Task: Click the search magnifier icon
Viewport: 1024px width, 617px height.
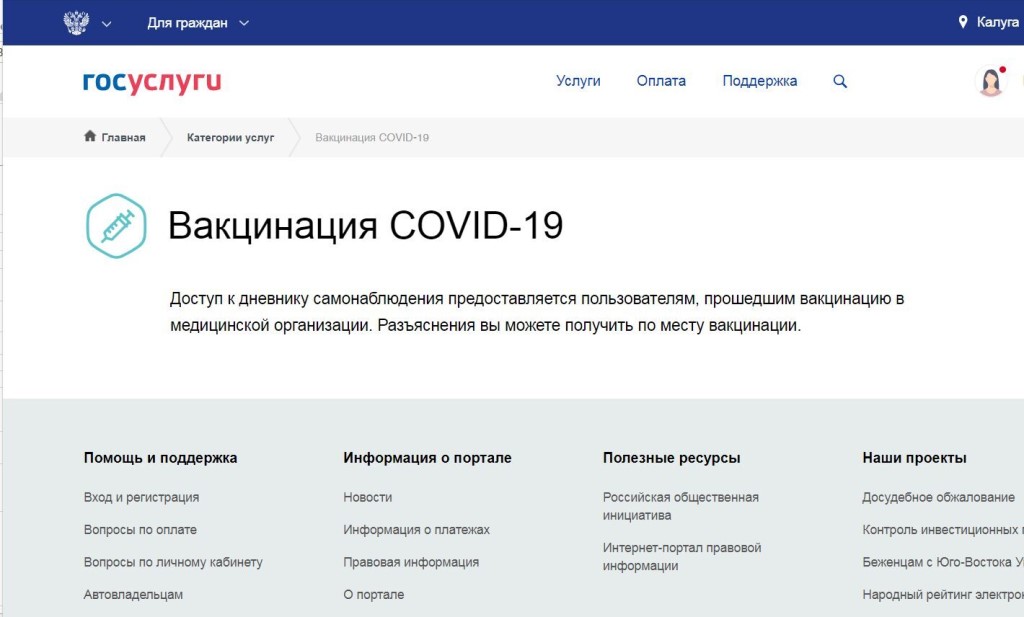Action: tap(840, 82)
